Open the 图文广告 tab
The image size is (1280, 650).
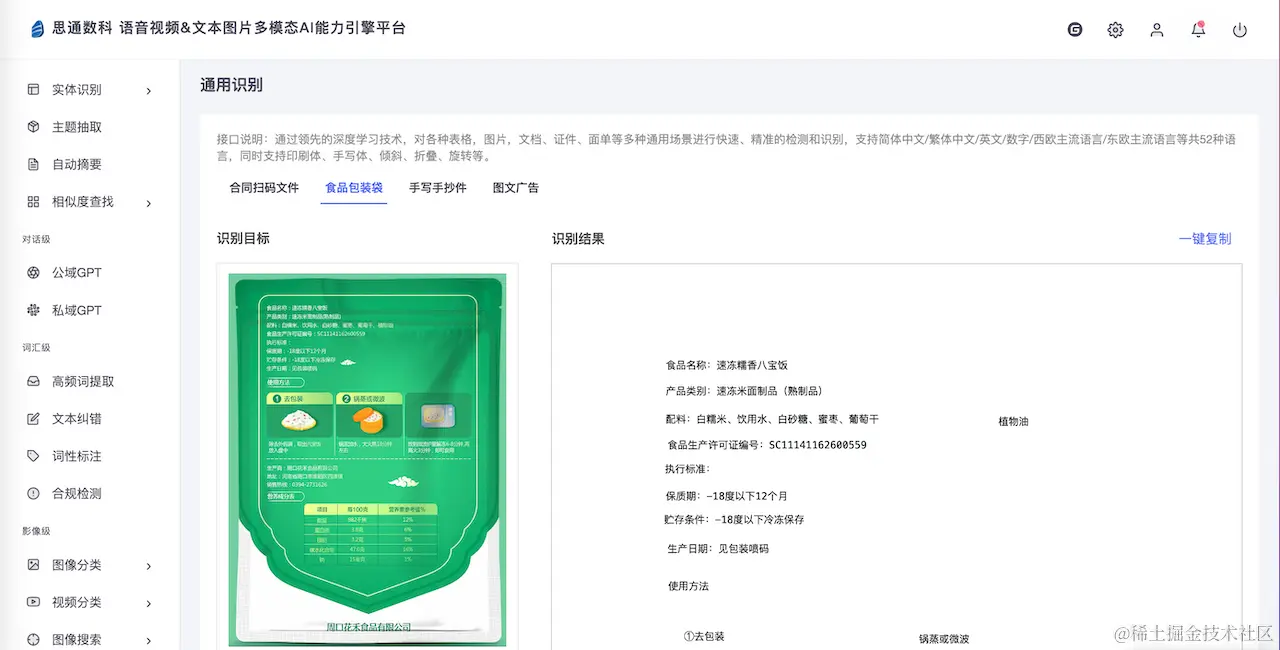pyautogui.click(x=516, y=187)
